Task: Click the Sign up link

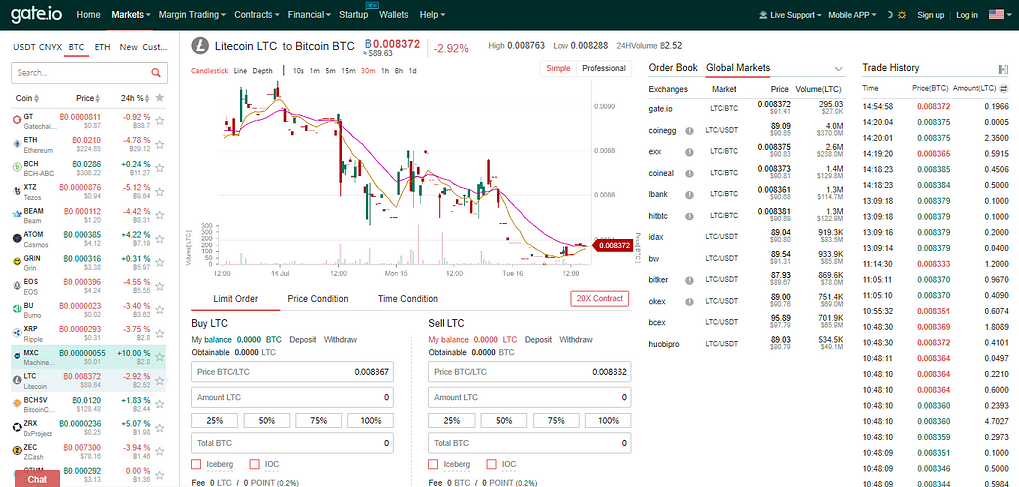Action: (930, 15)
